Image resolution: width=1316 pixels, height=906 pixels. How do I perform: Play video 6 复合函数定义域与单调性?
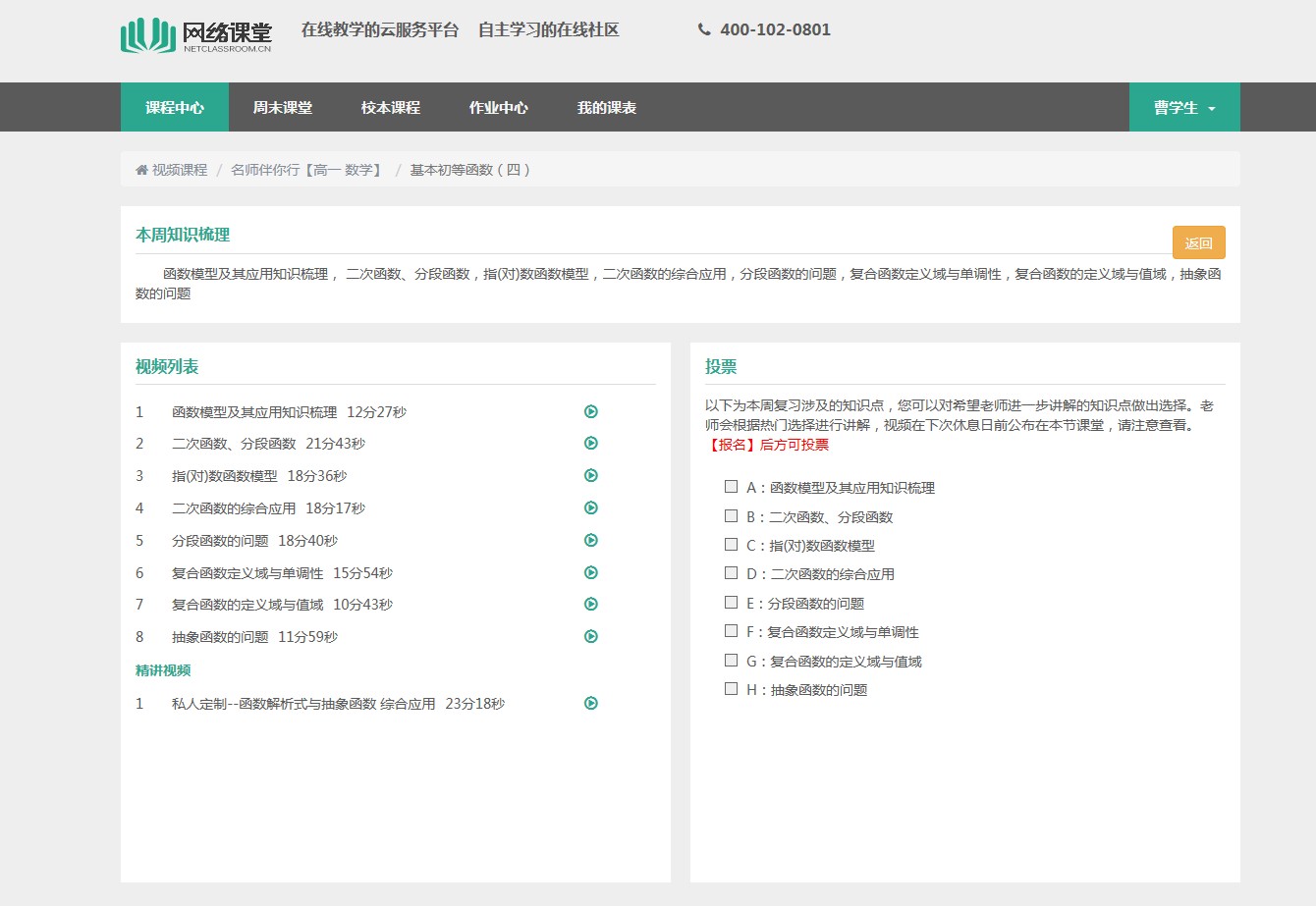click(x=591, y=573)
